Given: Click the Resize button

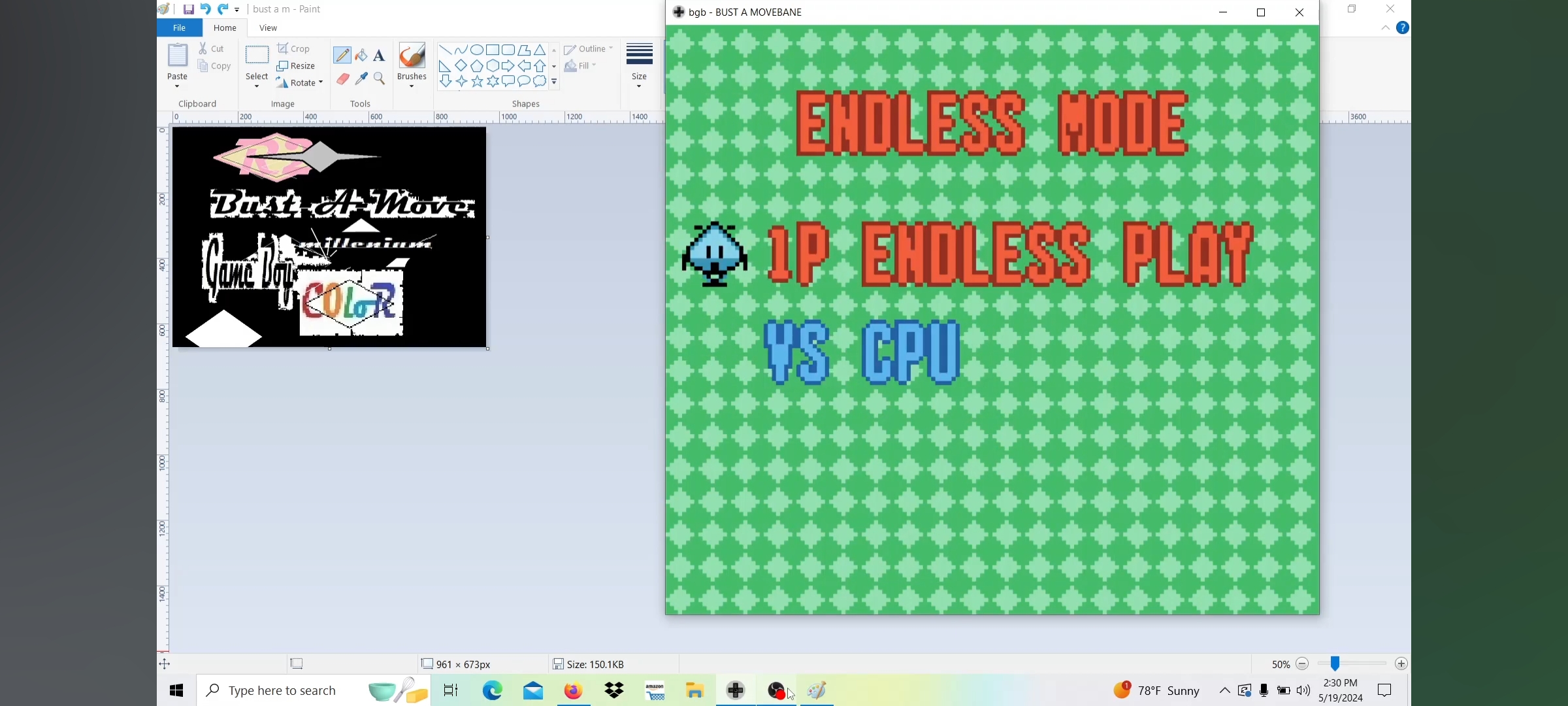Looking at the screenshot, I should point(296,65).
